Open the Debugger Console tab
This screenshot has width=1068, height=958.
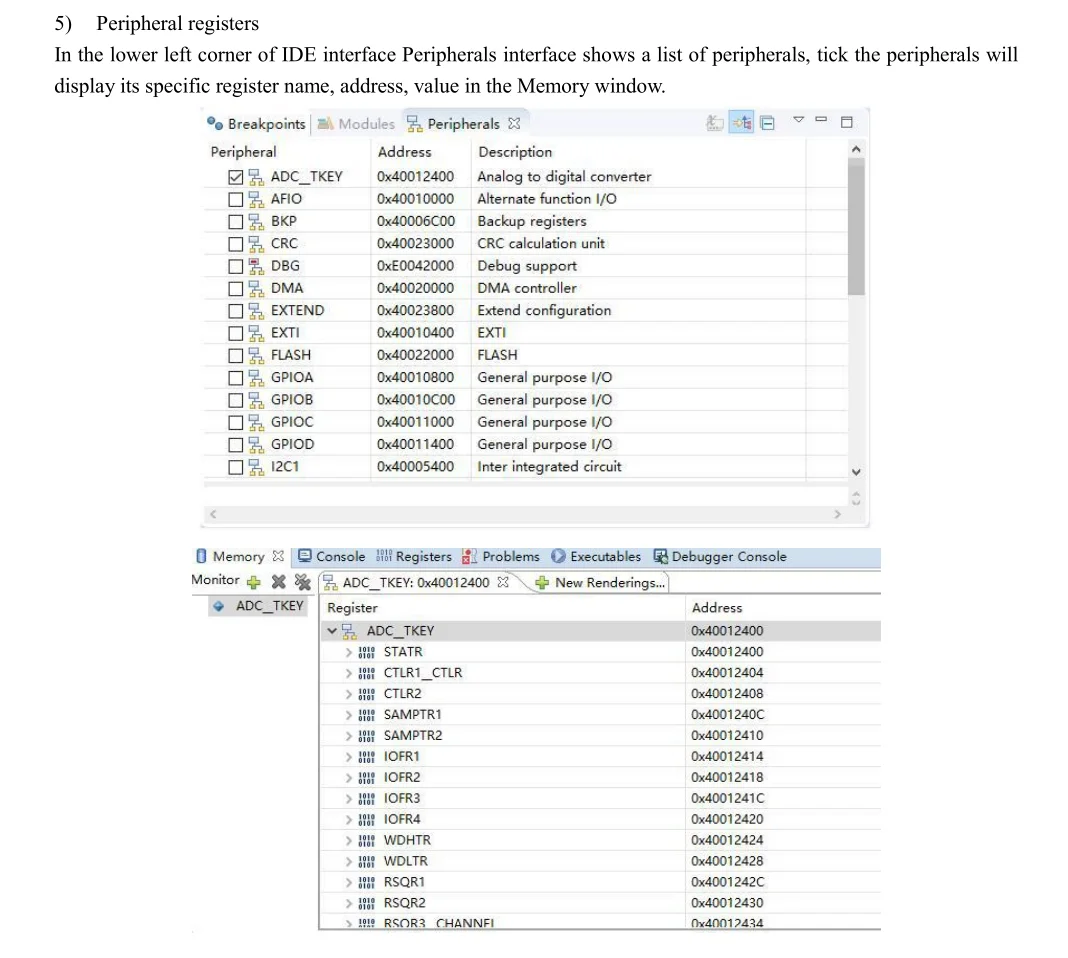point(720,556)
